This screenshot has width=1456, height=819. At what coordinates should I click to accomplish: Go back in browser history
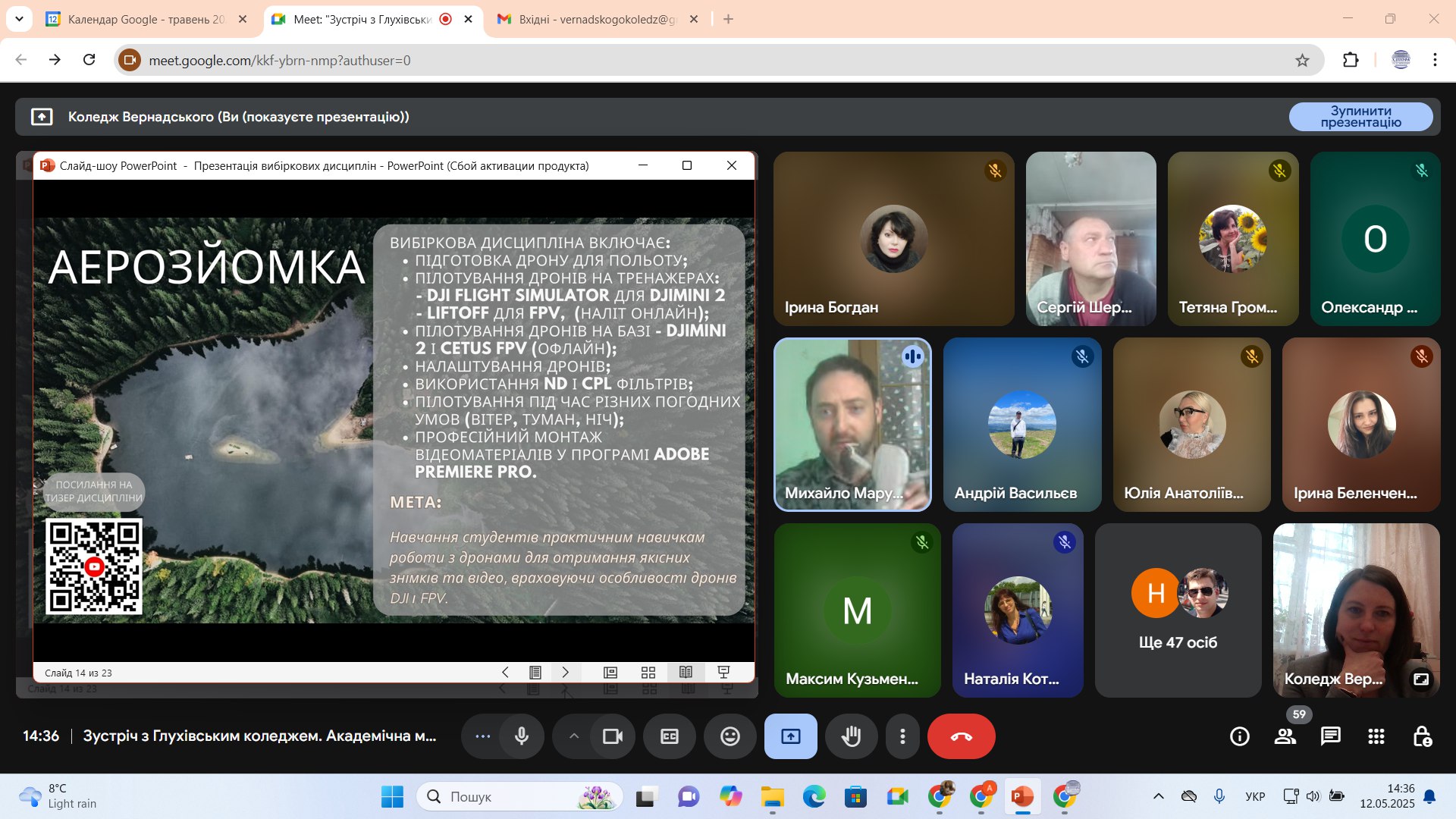pos(21,60)
